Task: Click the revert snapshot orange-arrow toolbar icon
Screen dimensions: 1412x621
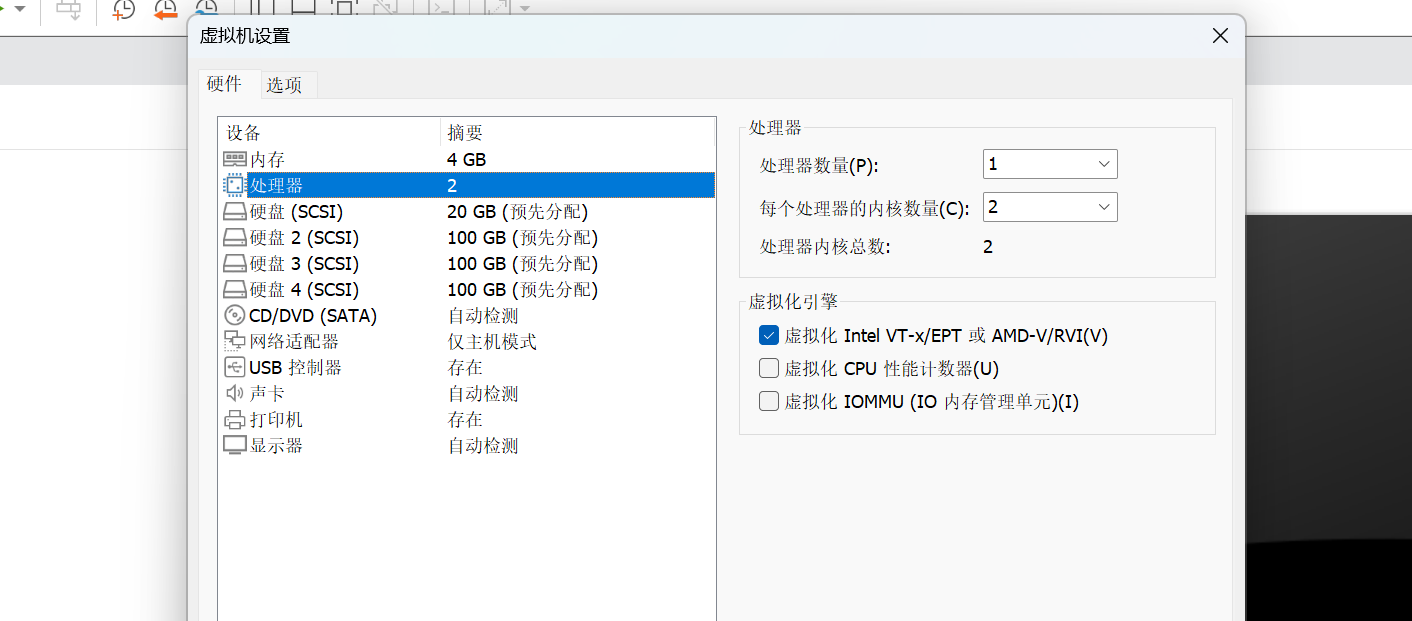Action: tap(165, 10)
